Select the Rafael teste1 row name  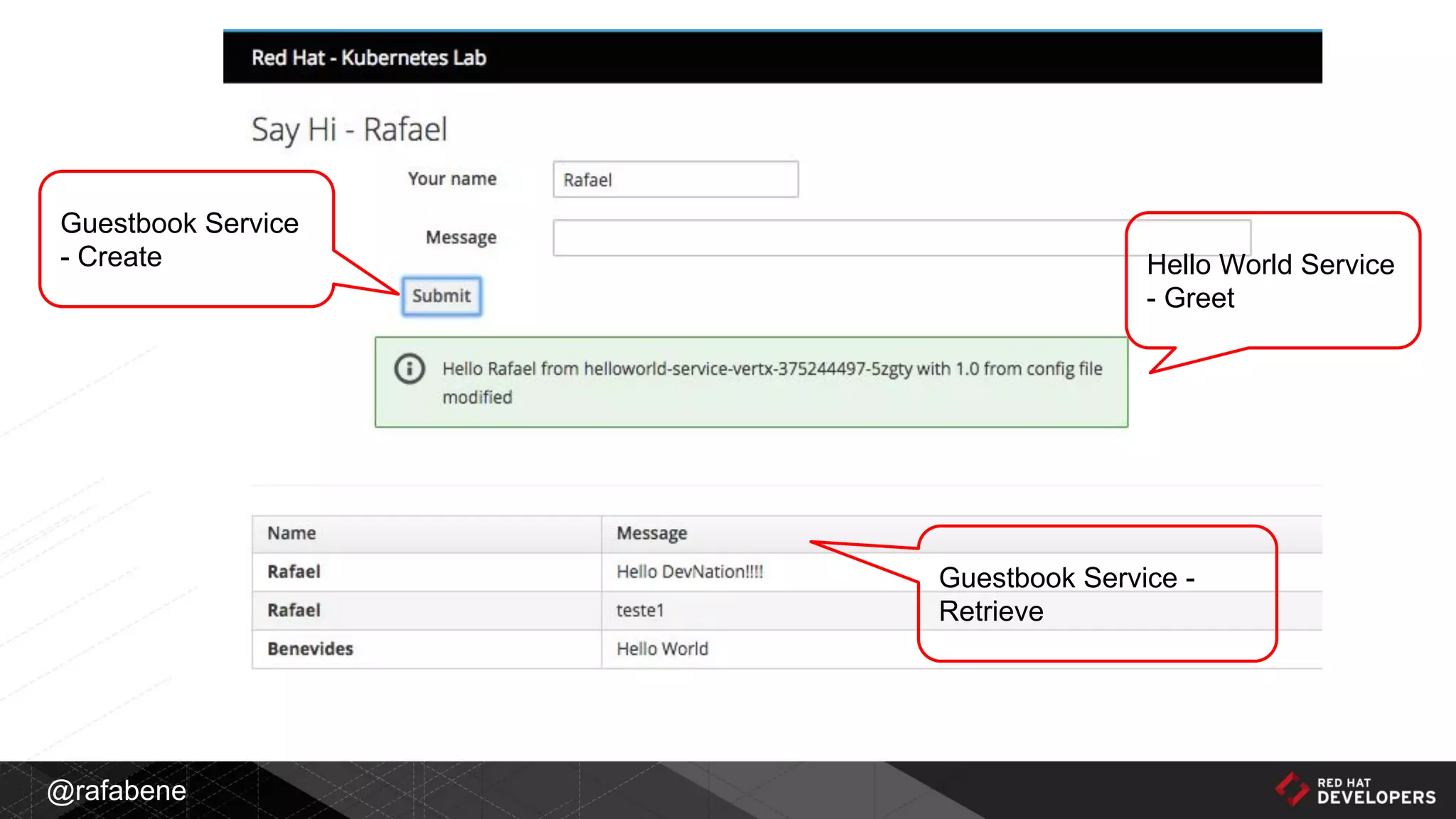click(x=294, y=610)
